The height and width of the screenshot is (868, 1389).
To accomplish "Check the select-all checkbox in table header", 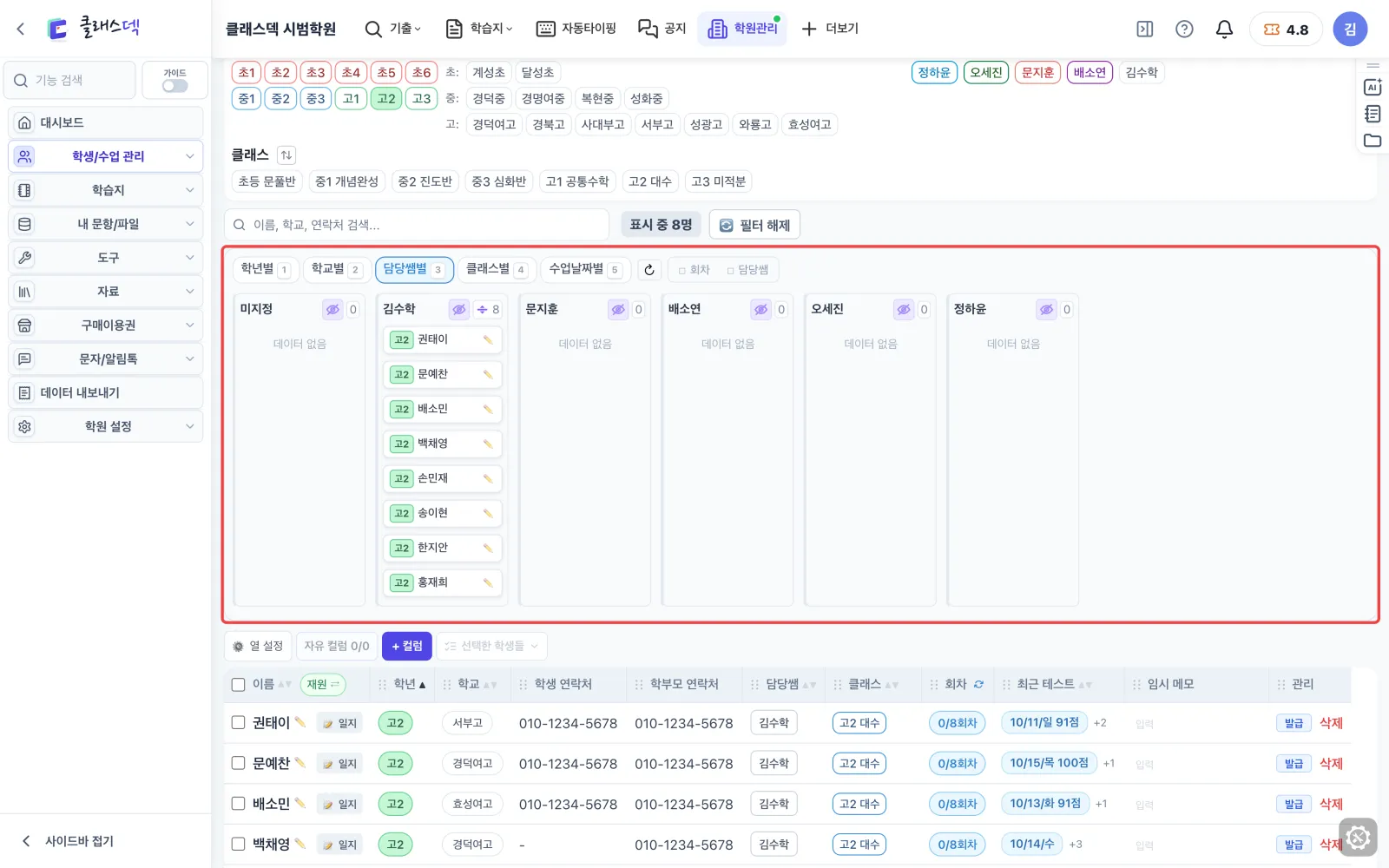I will 239,685.
